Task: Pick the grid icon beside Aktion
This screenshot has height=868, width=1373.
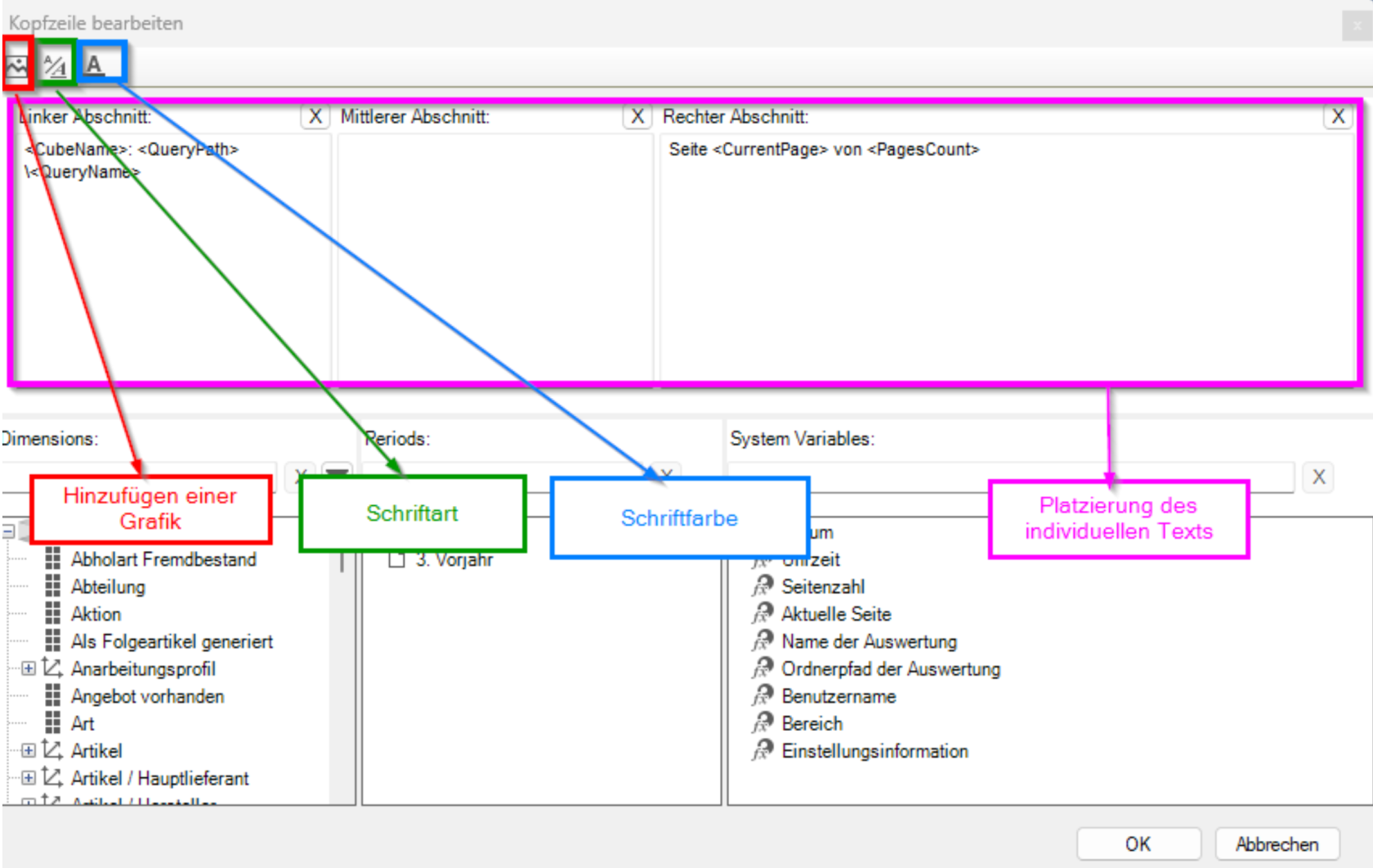Action: tap(53, 614)
